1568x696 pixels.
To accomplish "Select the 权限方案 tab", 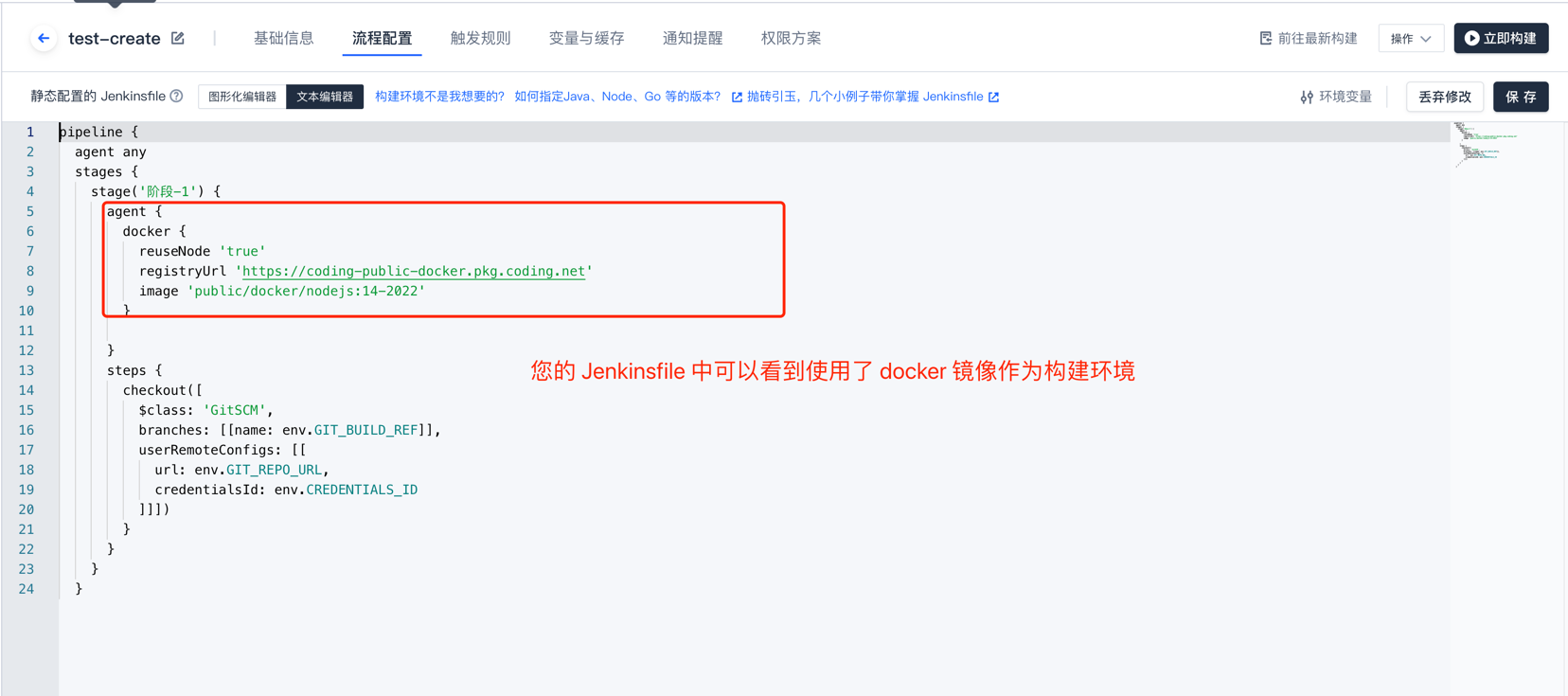I will pos(791,39).
